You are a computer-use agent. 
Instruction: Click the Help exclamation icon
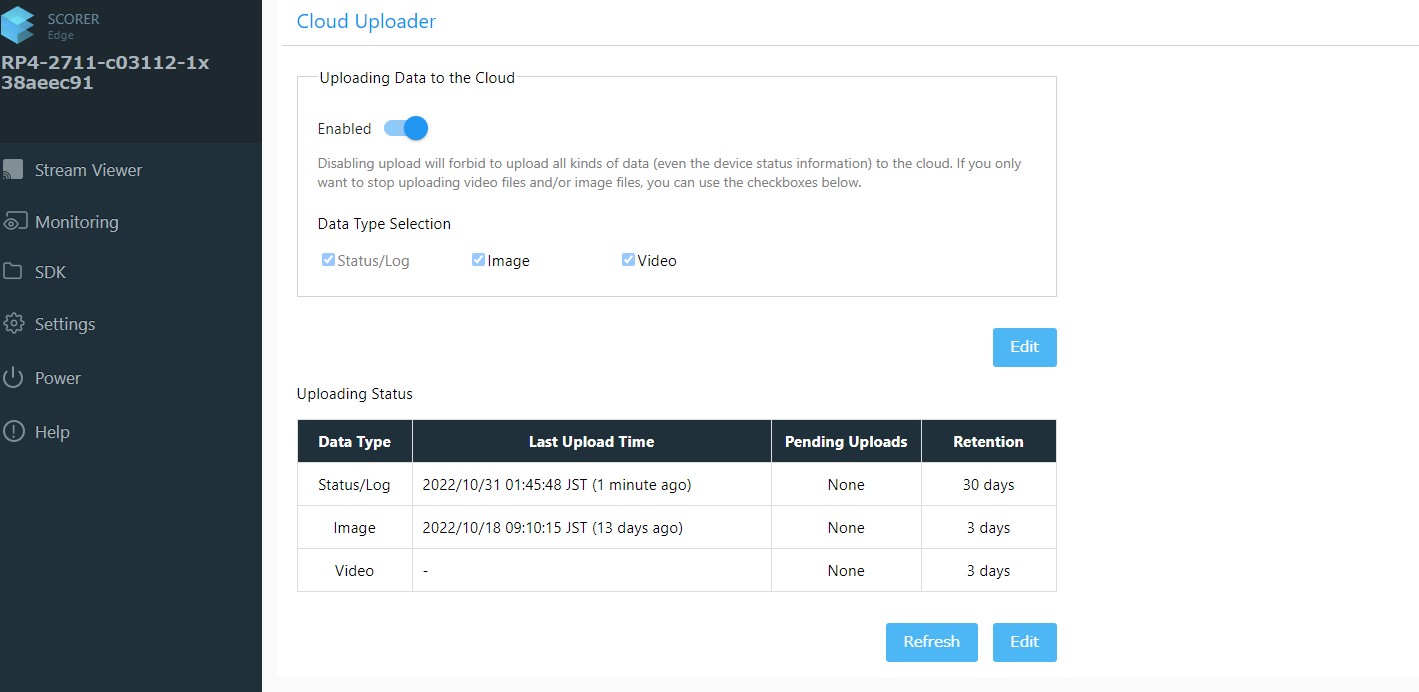click(x=13, y=432)
